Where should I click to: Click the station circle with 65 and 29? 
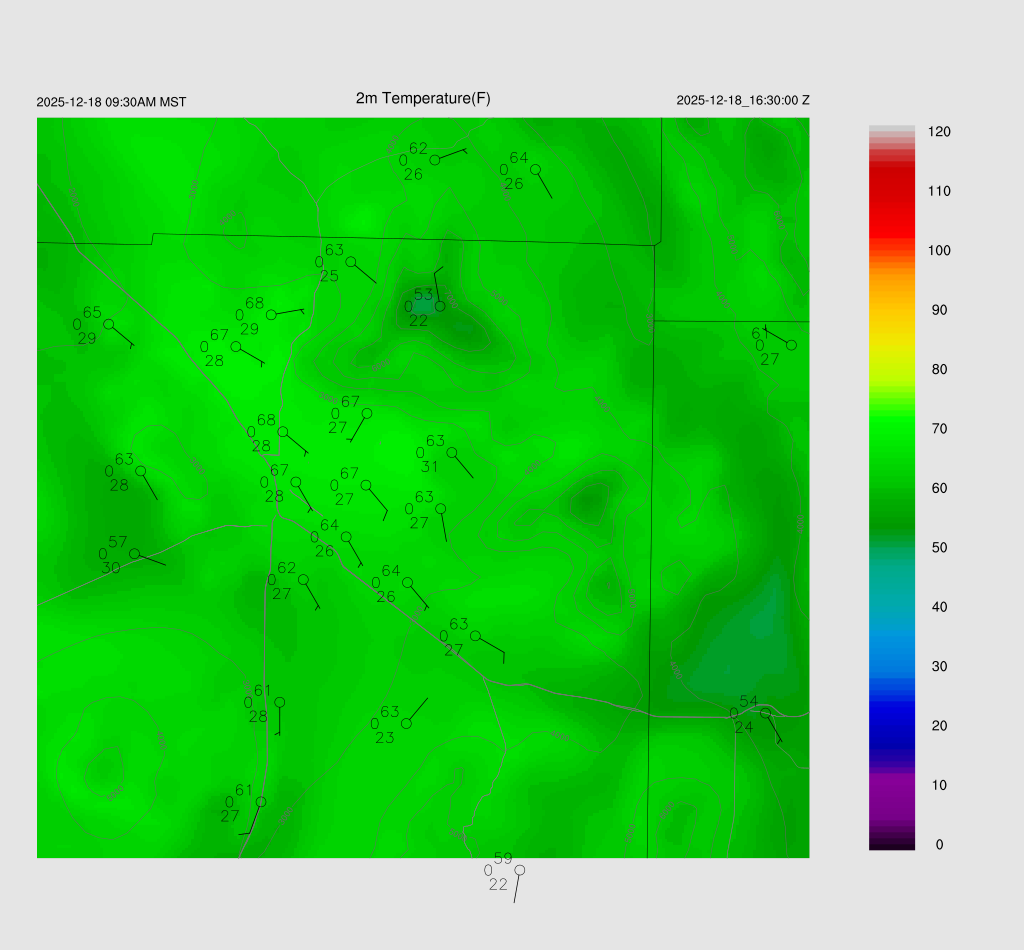108,324
